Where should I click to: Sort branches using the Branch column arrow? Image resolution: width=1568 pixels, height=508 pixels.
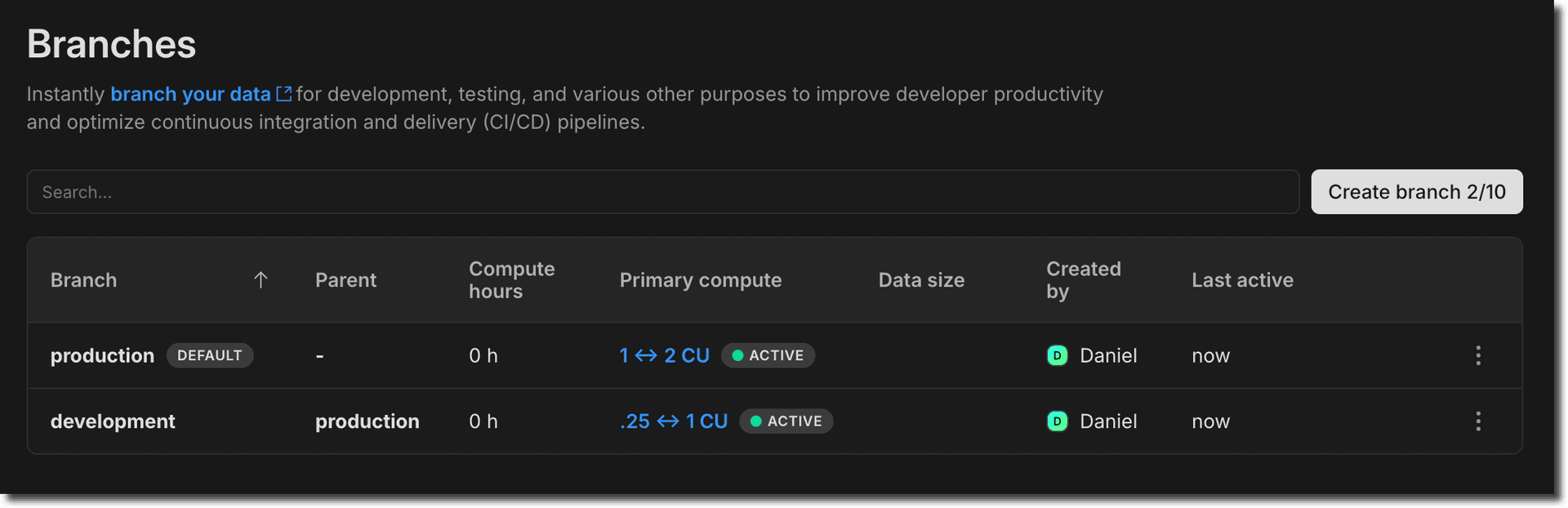coord(261,280)
